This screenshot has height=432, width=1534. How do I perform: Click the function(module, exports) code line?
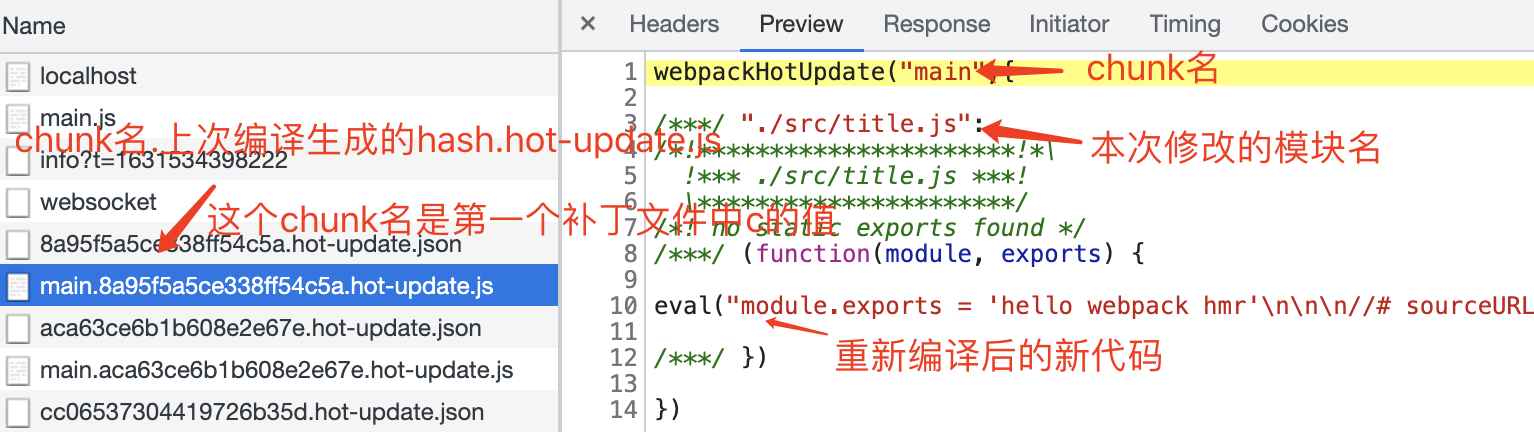(898, 254)
